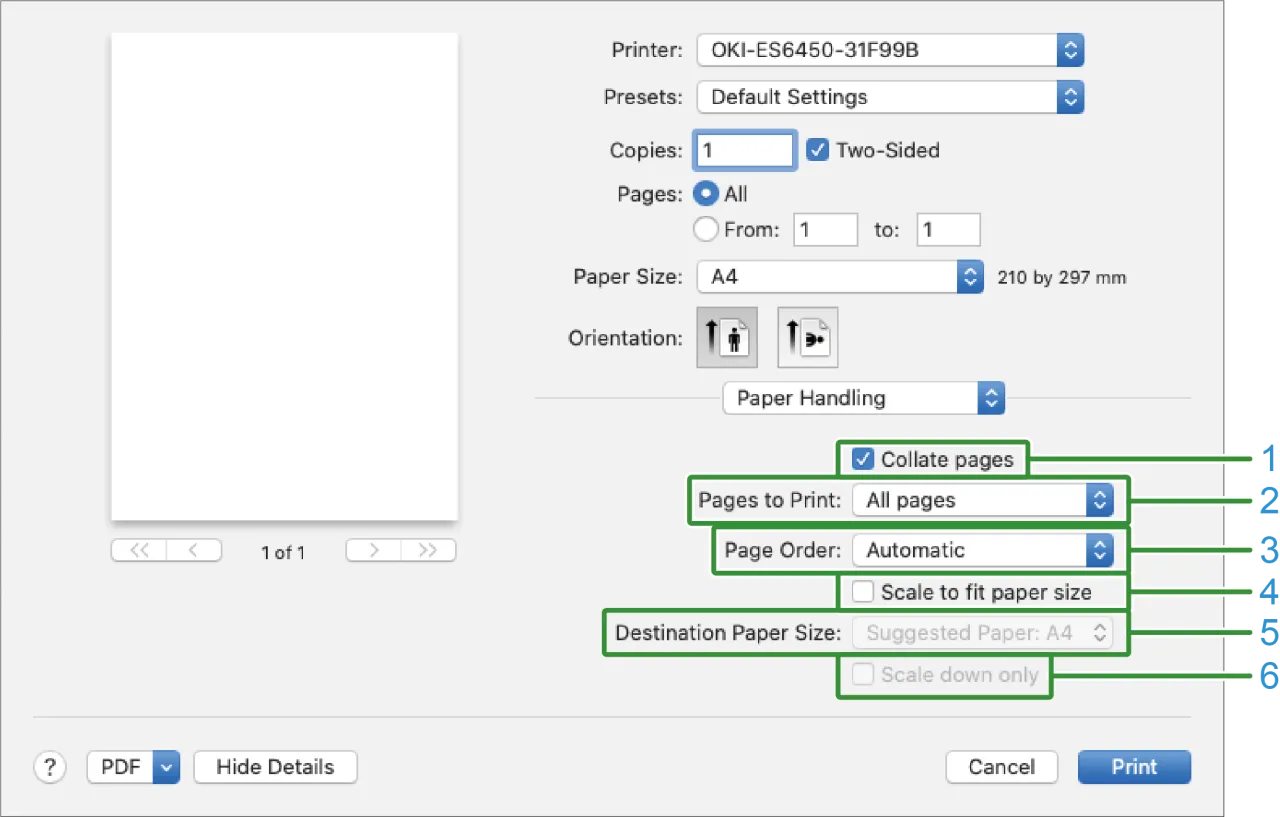1280x817 pixels.
Task: Select the All pages radio button
Action: pos(707,194)
